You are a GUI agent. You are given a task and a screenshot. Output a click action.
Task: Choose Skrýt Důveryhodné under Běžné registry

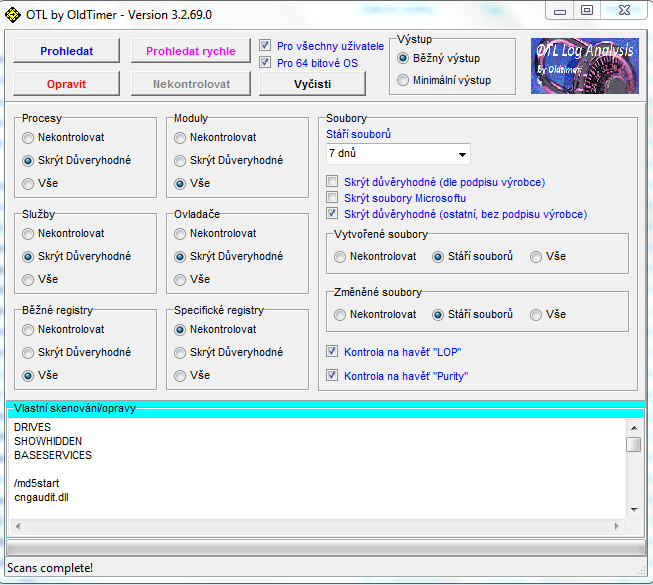29,352
